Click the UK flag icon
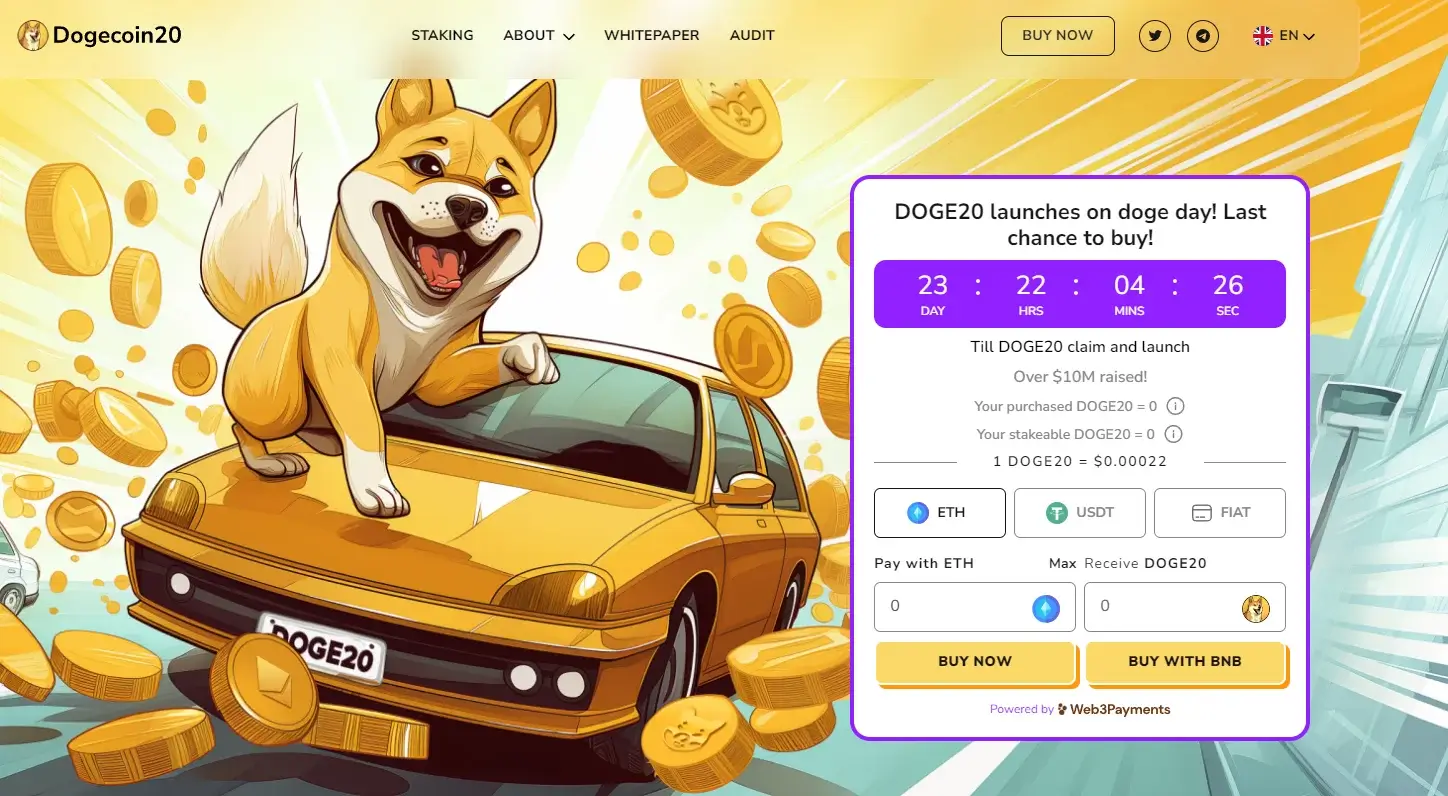 click(1263, 36)
